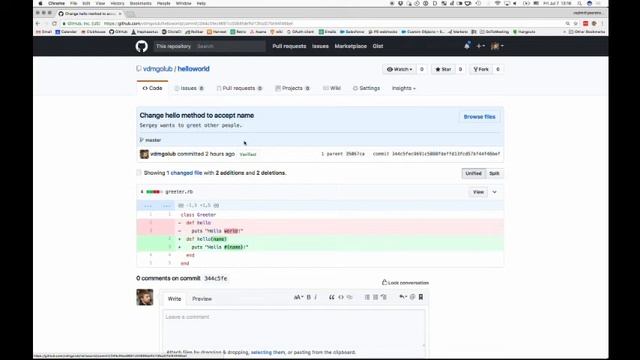Switch to the Projects tab
Image resolution: width=640 pixels, height=360 pixels.
292,88
